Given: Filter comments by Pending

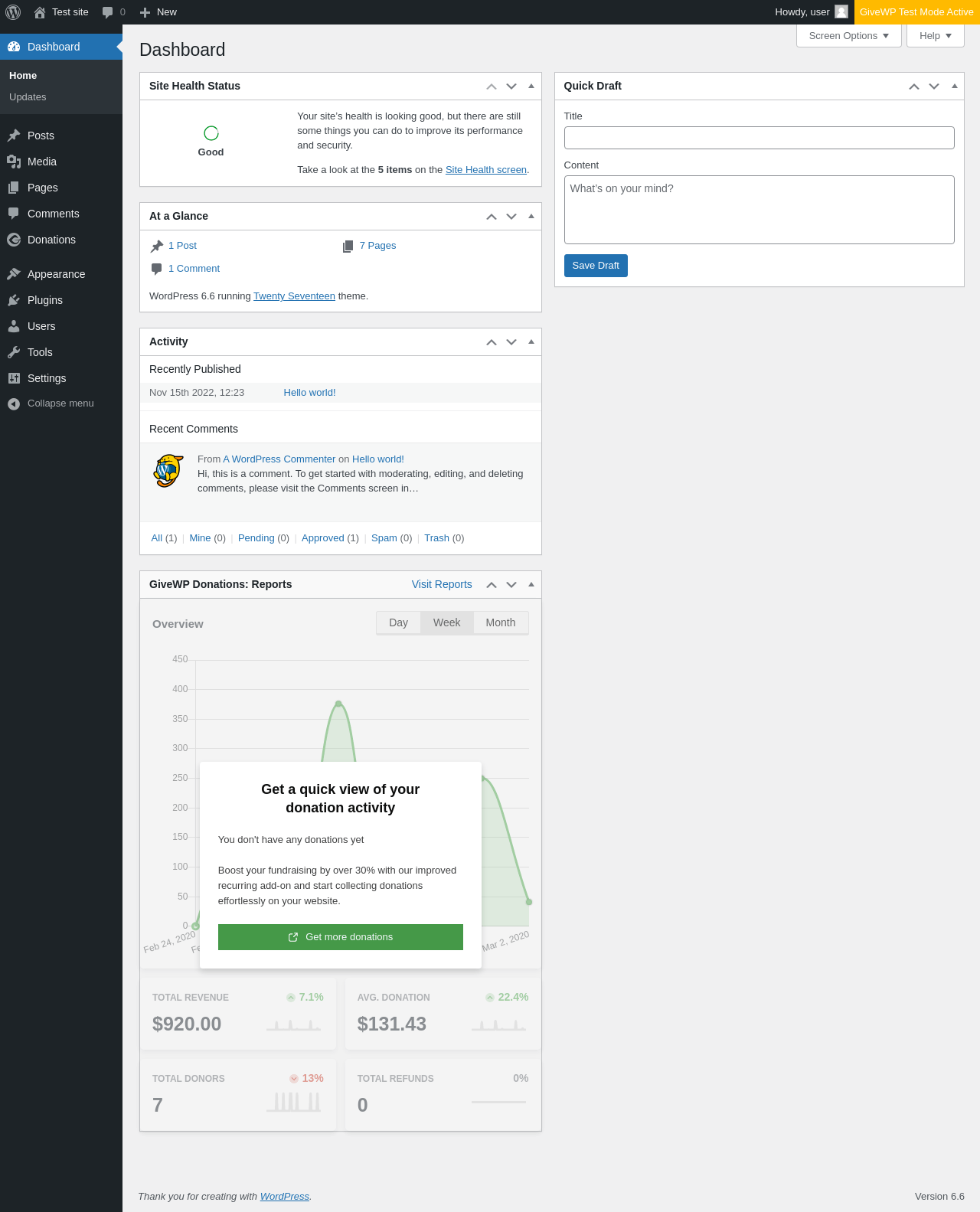Looking at the screenshot, I should [256, 538].
